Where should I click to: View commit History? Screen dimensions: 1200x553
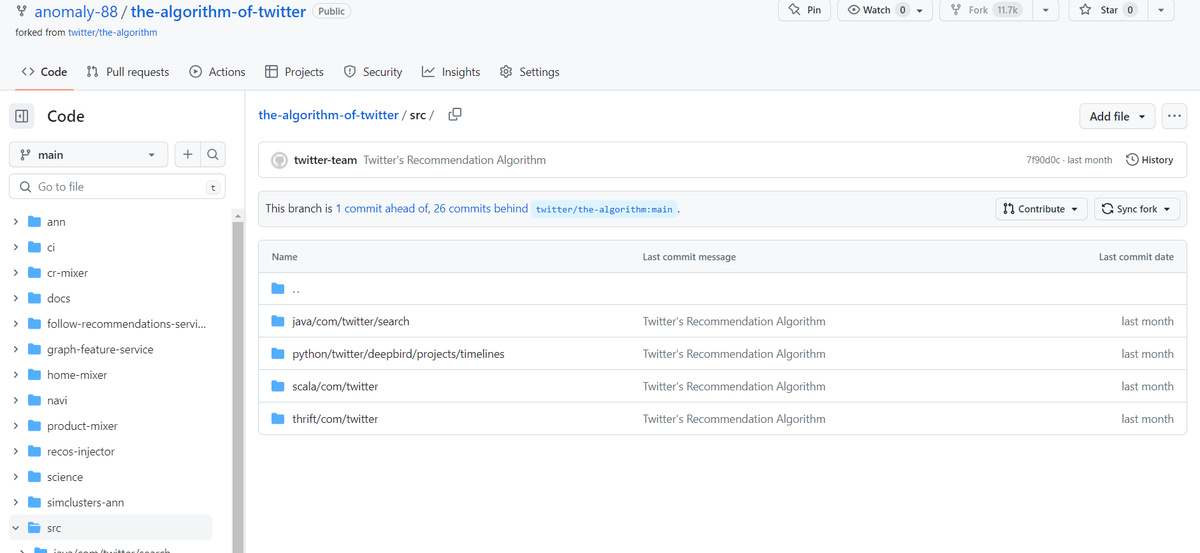click(x=1150, y=160)
